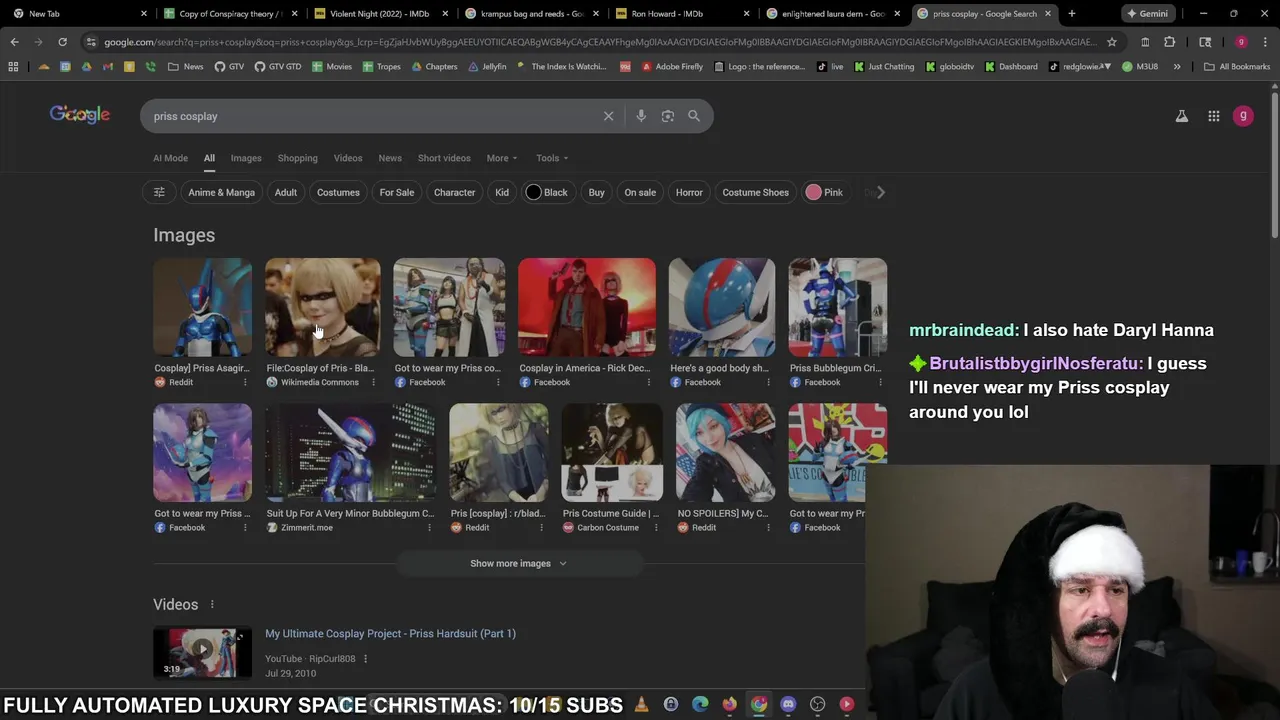
Task: Open the Chrome extensions puzzle icon
Action: pyautogui.click(x=1169, y=42)
